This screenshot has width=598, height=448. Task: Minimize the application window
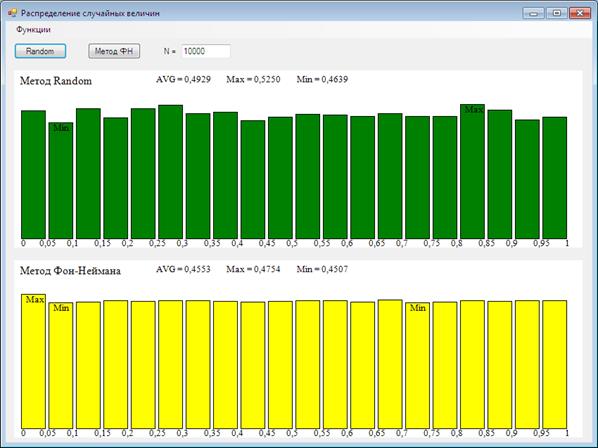pyautogui.click(x=534, y=13)
